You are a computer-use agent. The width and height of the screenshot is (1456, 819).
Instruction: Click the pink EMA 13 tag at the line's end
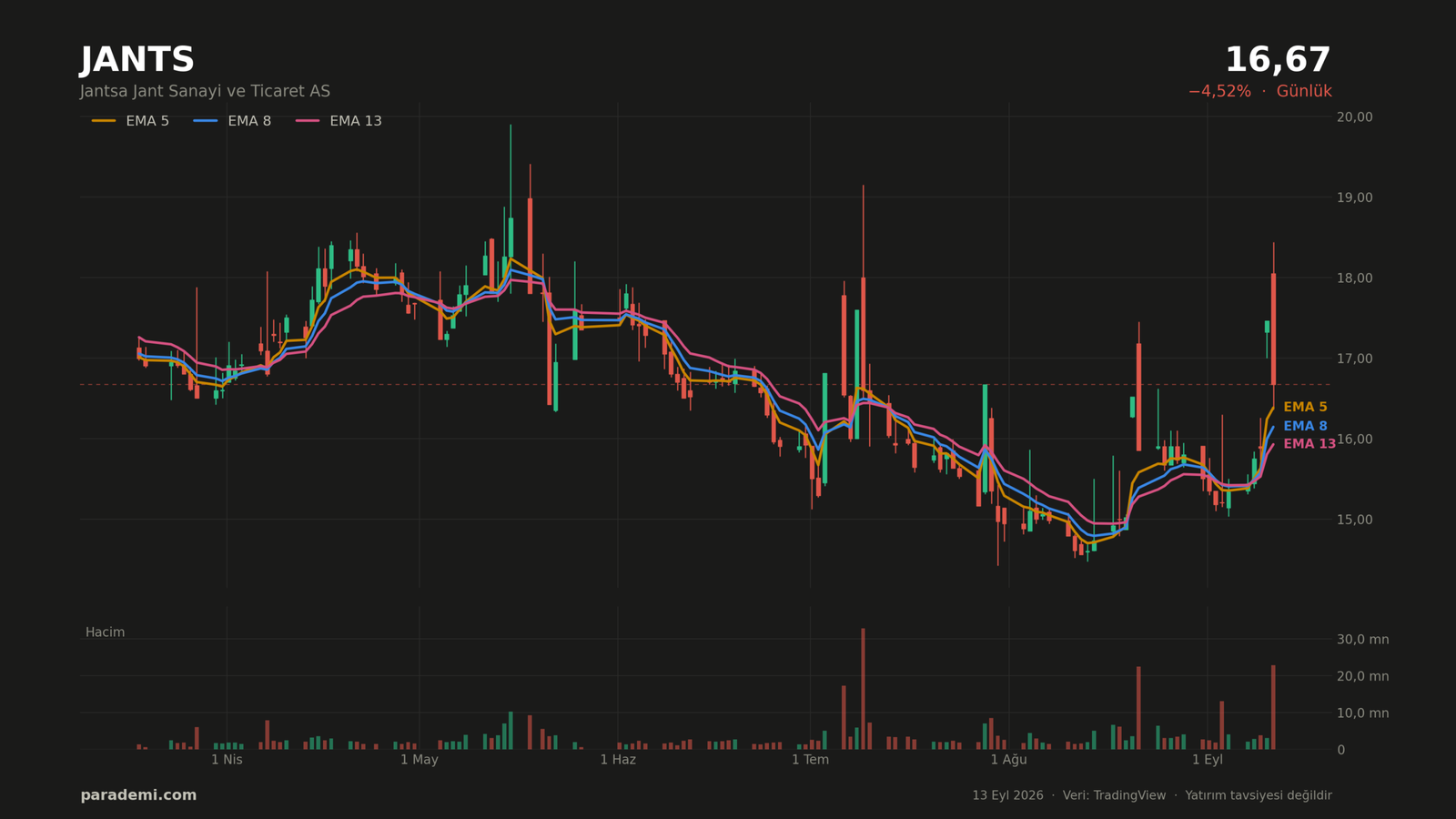pyautogui.click(x=1309, y=444)
